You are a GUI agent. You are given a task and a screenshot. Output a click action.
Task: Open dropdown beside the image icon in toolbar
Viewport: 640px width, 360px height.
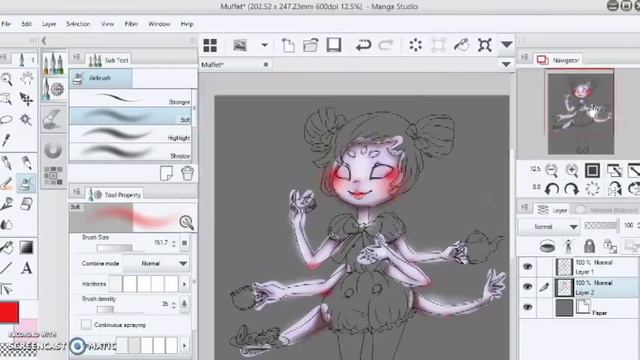[x=265, y=45]
